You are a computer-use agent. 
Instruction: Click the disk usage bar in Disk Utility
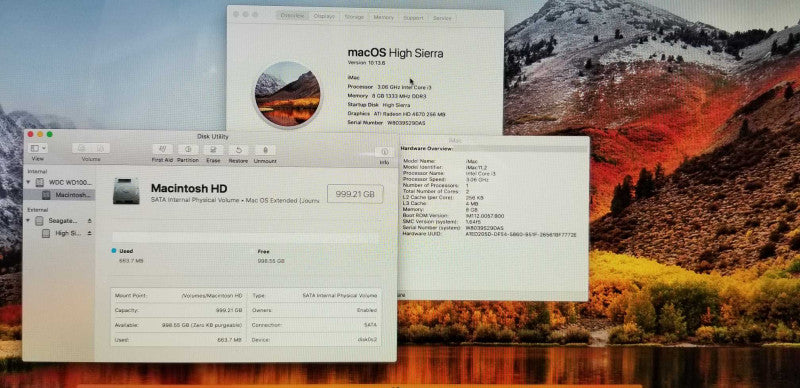(245, 237)
